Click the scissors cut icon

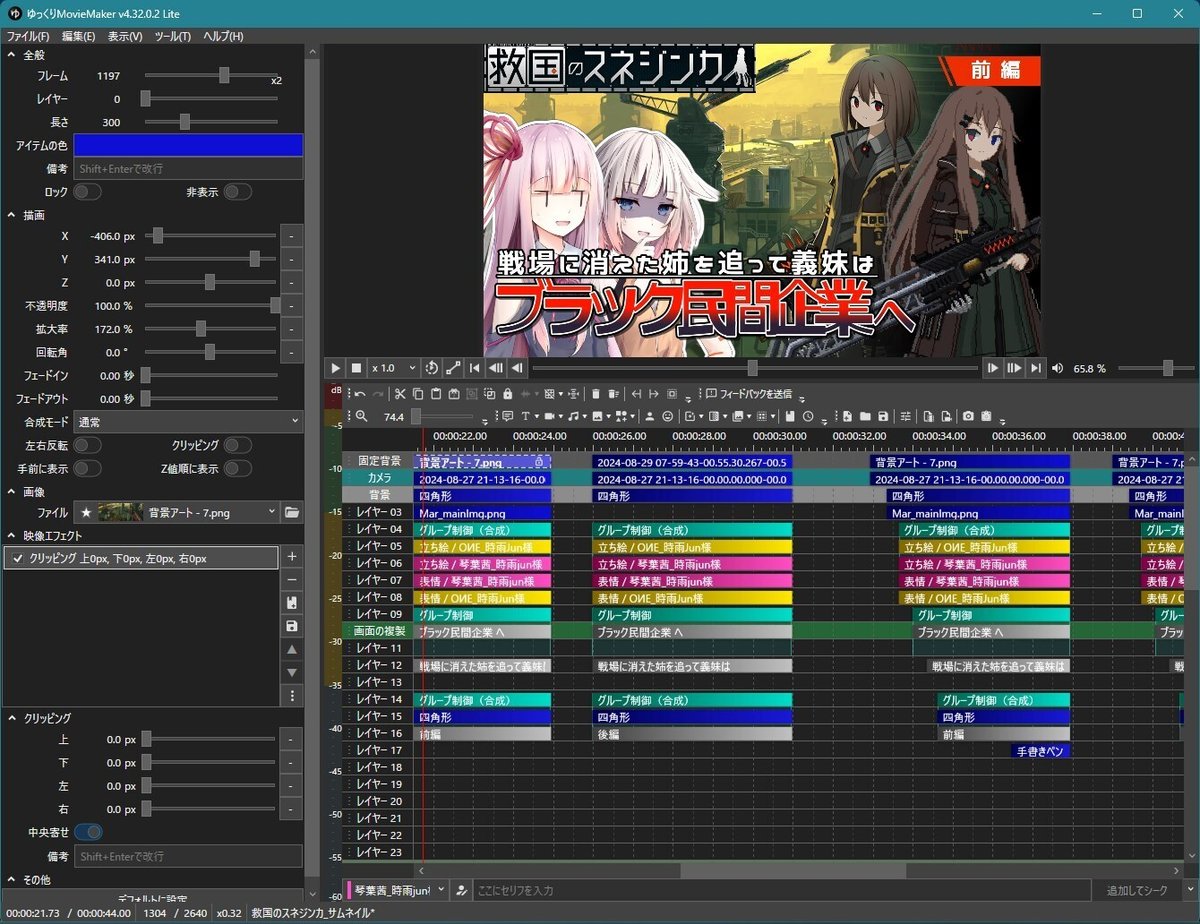[x=400, y=394]
